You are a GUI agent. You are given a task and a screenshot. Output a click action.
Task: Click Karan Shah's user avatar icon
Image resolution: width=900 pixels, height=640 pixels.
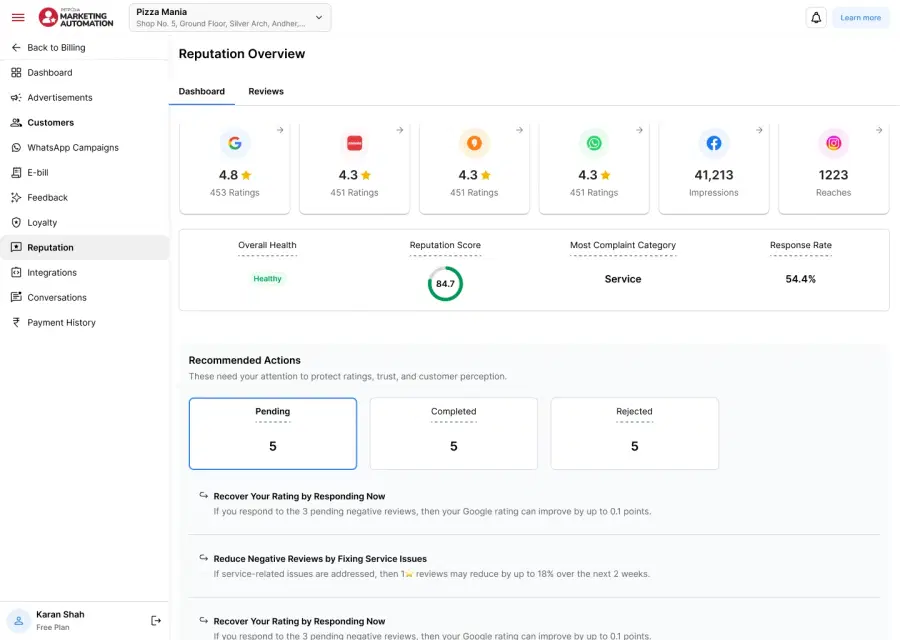(18, 620)
